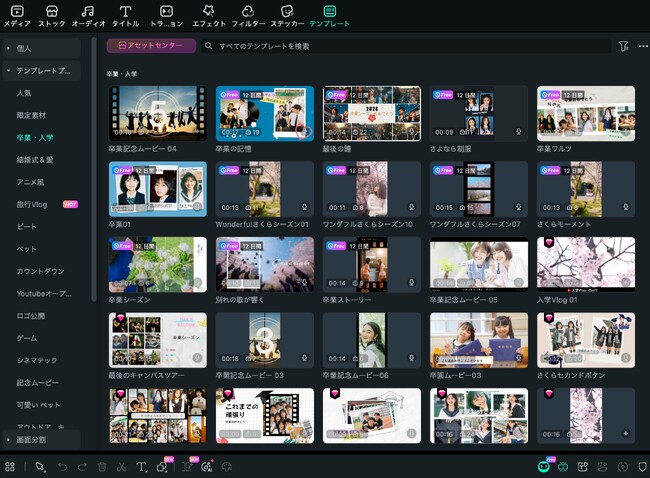Select the 卒業記念ムービー 04 template thumbnail
The image size is (650, 478).
pos(157,112)
